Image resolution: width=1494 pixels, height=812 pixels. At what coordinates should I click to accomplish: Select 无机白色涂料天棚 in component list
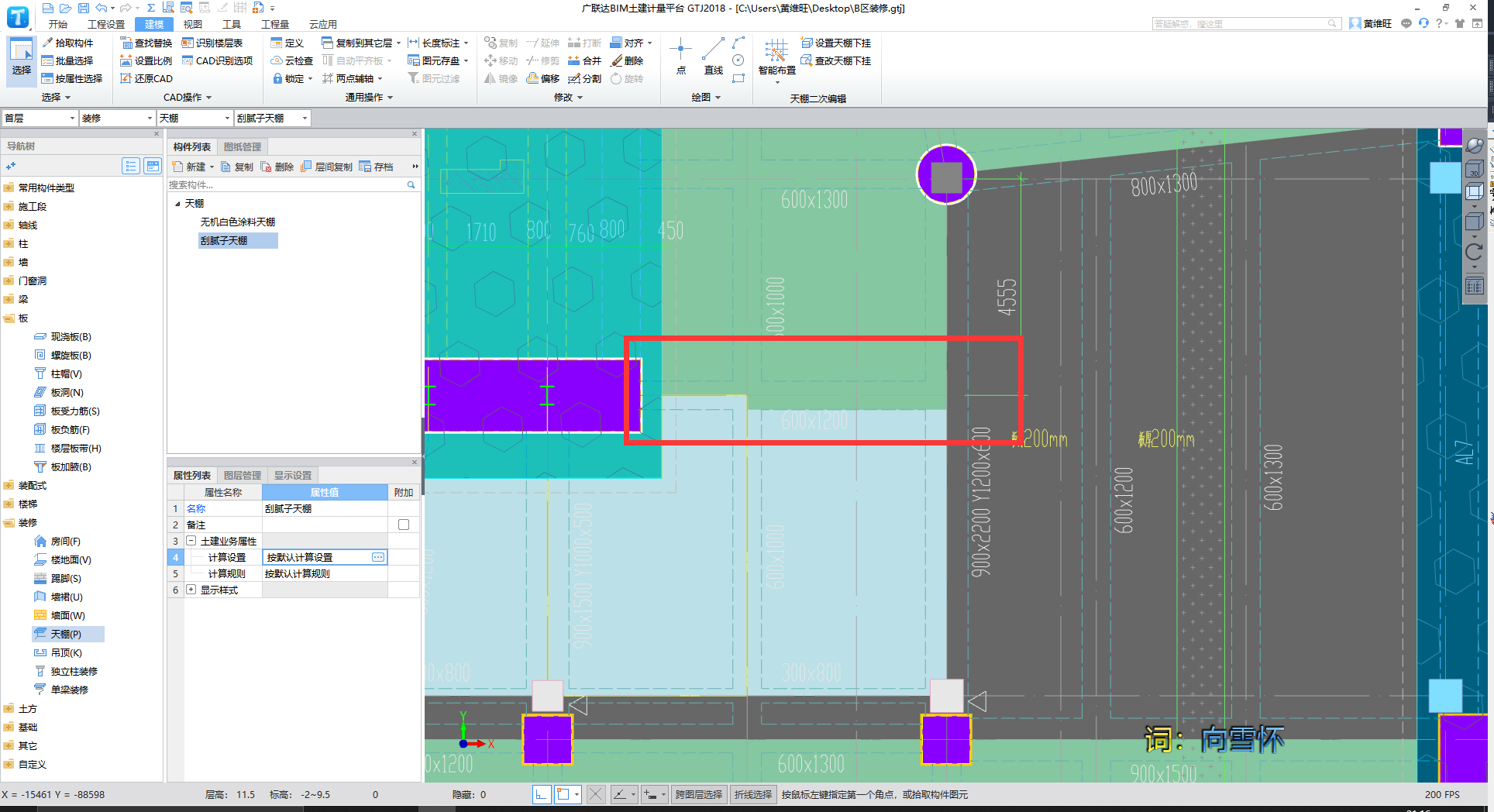[238, 222]
